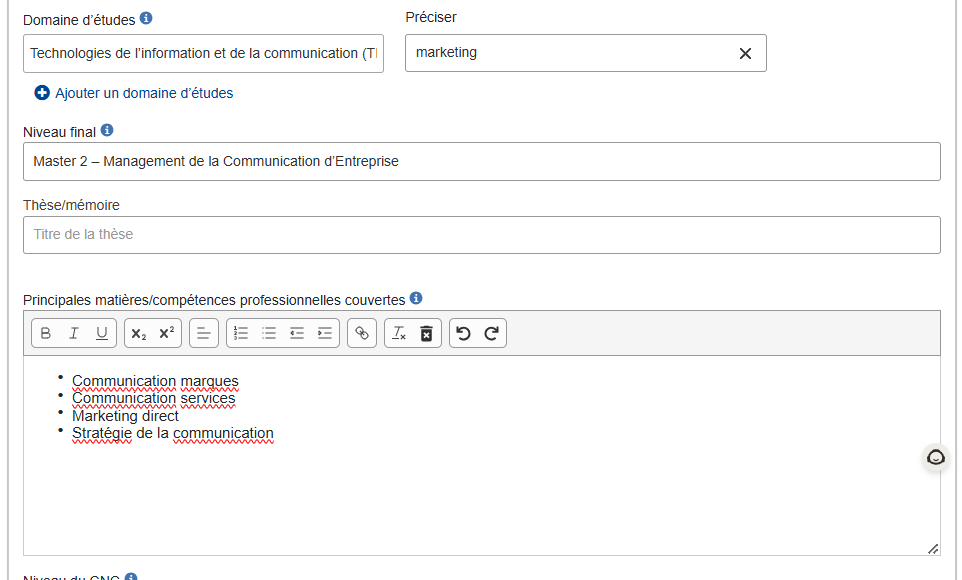Toggle italic formatting in the editor
Screen dimensions: 962x580
(74, 334)
